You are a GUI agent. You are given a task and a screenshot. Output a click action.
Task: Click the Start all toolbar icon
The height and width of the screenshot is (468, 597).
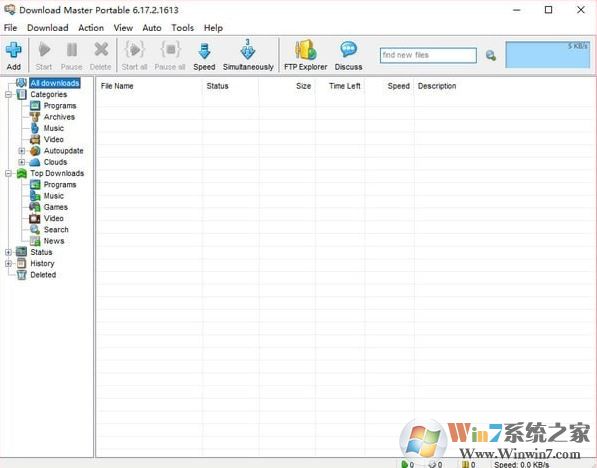(x=134, y=50)
